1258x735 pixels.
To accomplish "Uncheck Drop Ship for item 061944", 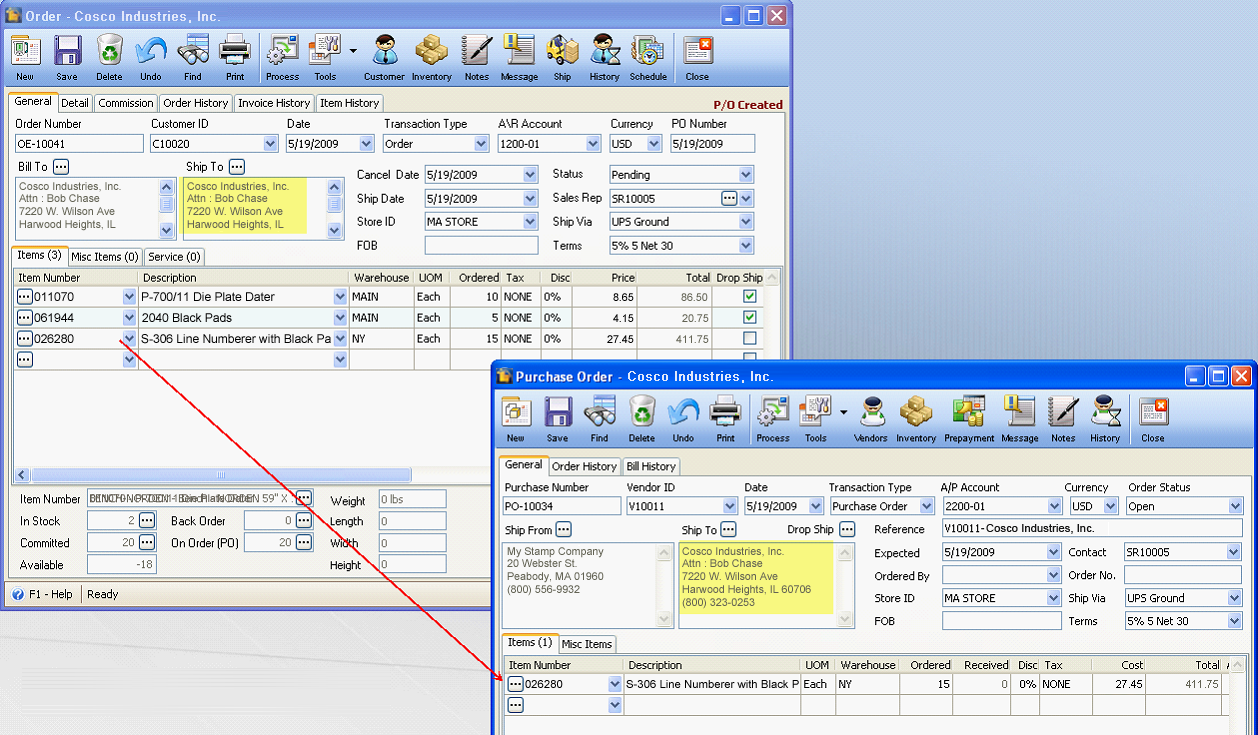I will coord(750,318).
